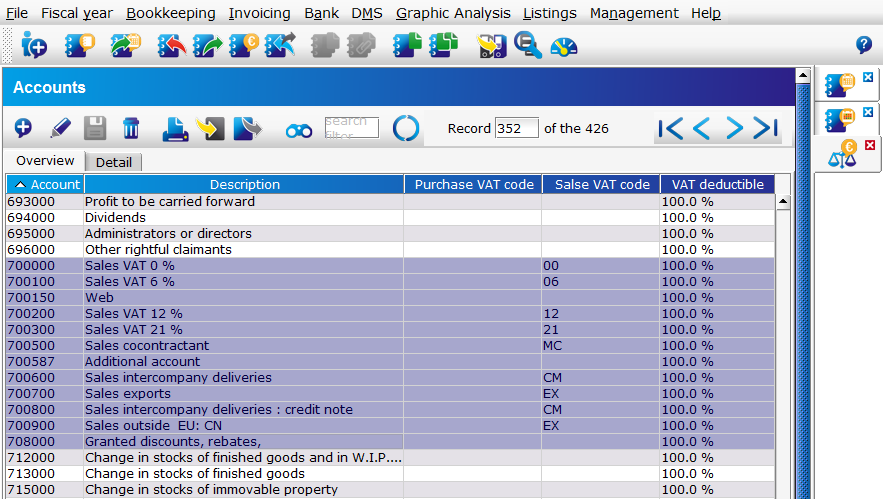883x499 pixels.
Task: Open the dashboard gauge icon
Action: [564, 46]
